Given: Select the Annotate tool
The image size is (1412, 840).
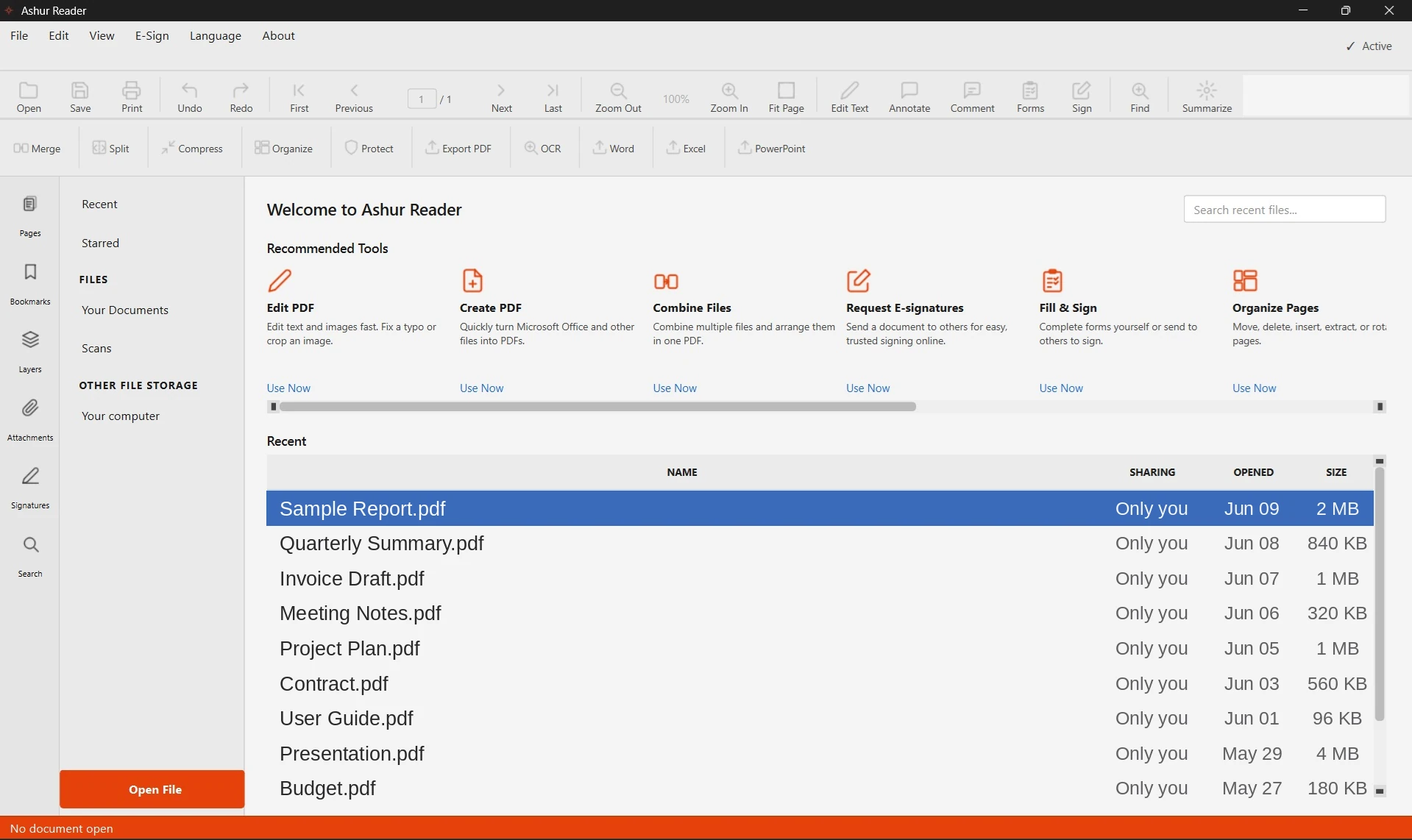Looking at the screenshot, I should pyautogui.click(x=909, y=96).
